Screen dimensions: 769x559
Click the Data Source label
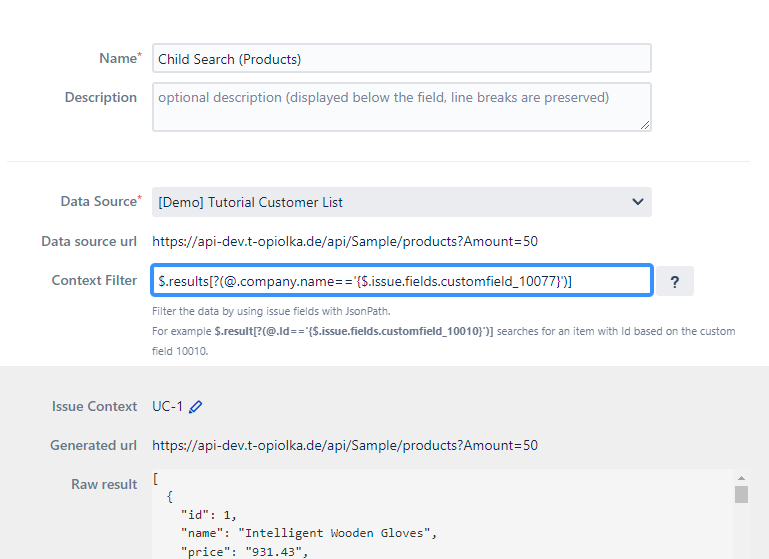[98, 202]
